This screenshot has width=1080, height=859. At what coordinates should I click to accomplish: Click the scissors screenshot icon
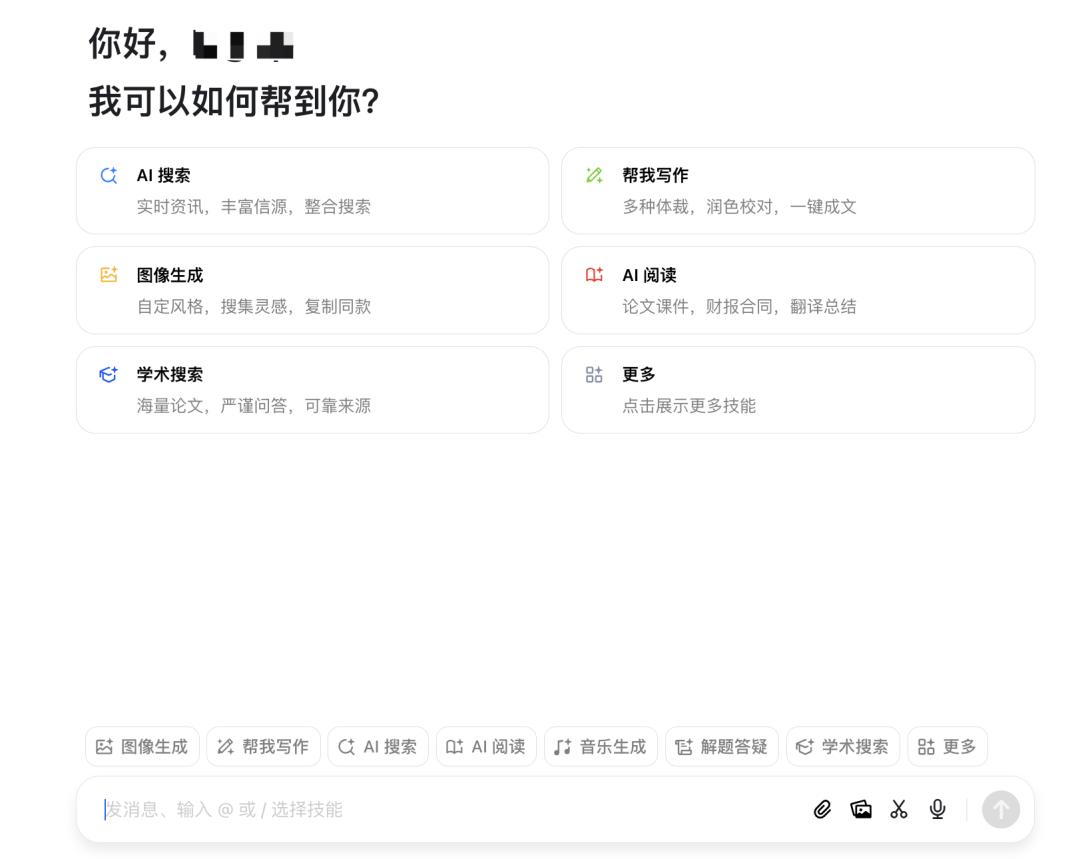[899, 809]
